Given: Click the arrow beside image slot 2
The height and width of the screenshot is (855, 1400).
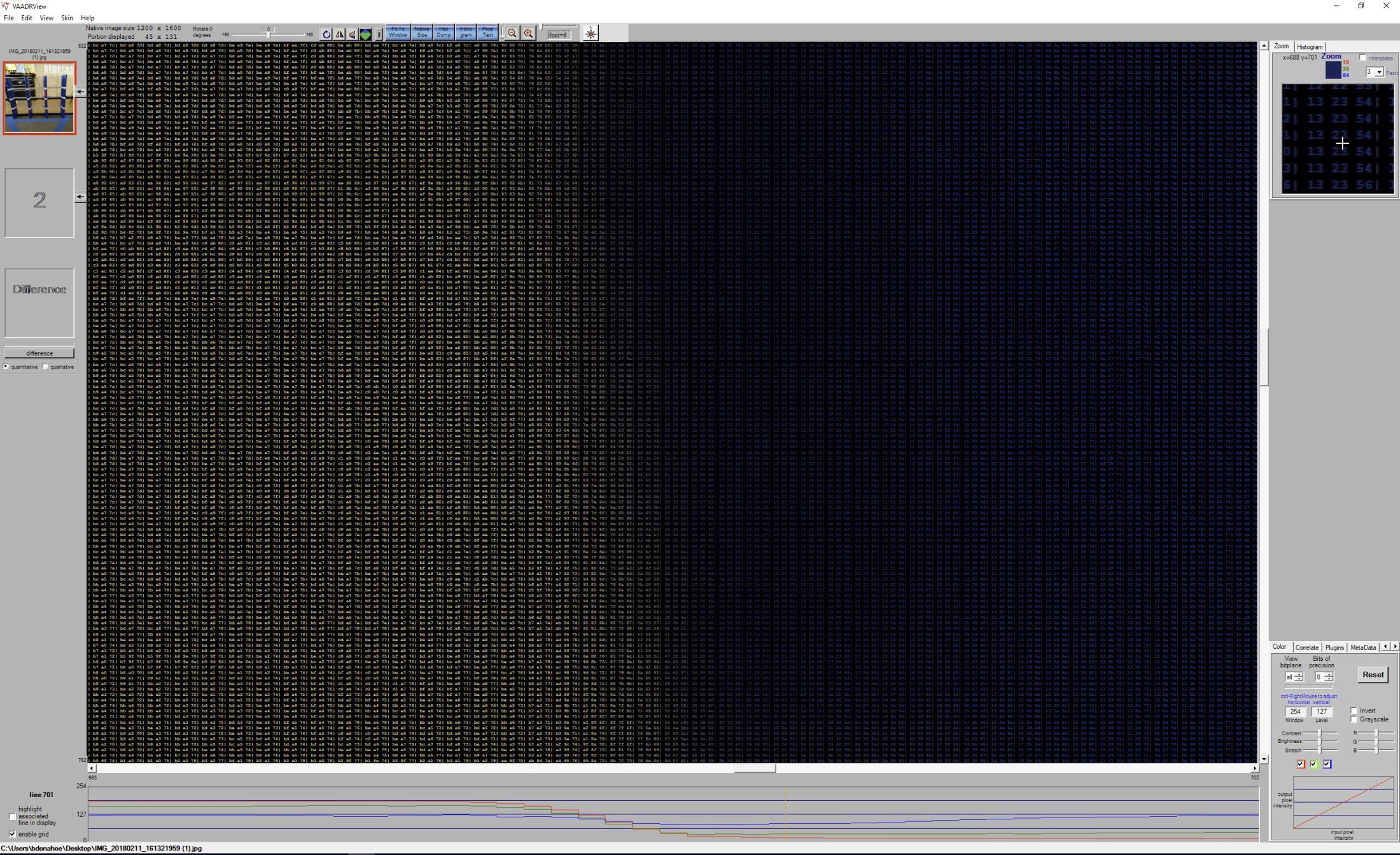Looking at the screenshot, I should [x=80, y=197].
